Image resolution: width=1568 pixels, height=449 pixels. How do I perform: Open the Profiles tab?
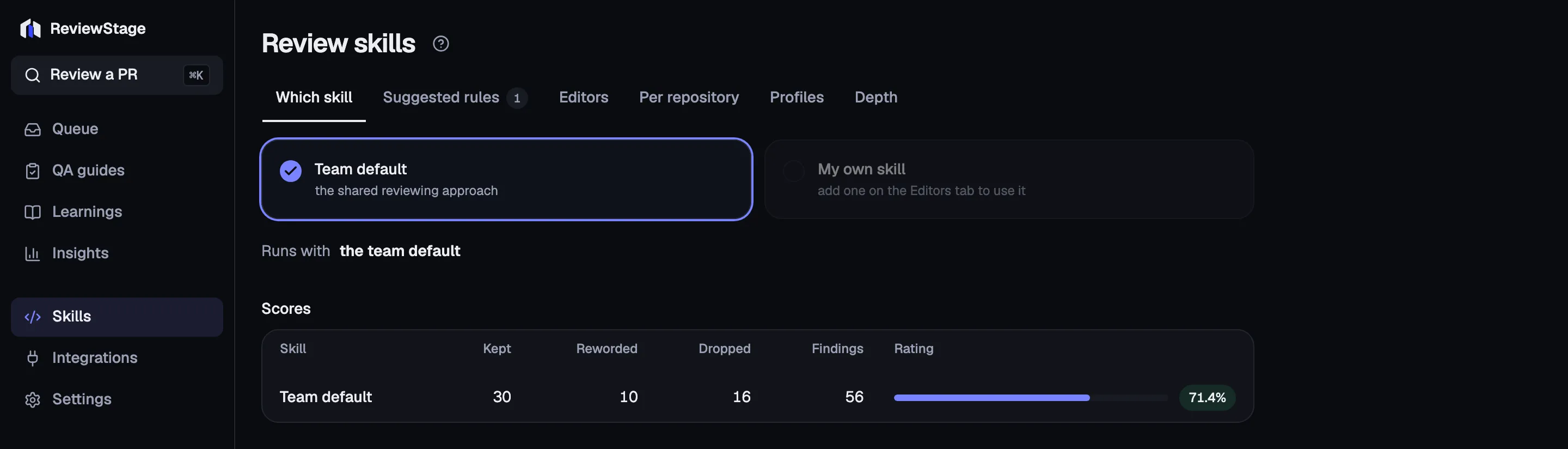pos(797,98)
